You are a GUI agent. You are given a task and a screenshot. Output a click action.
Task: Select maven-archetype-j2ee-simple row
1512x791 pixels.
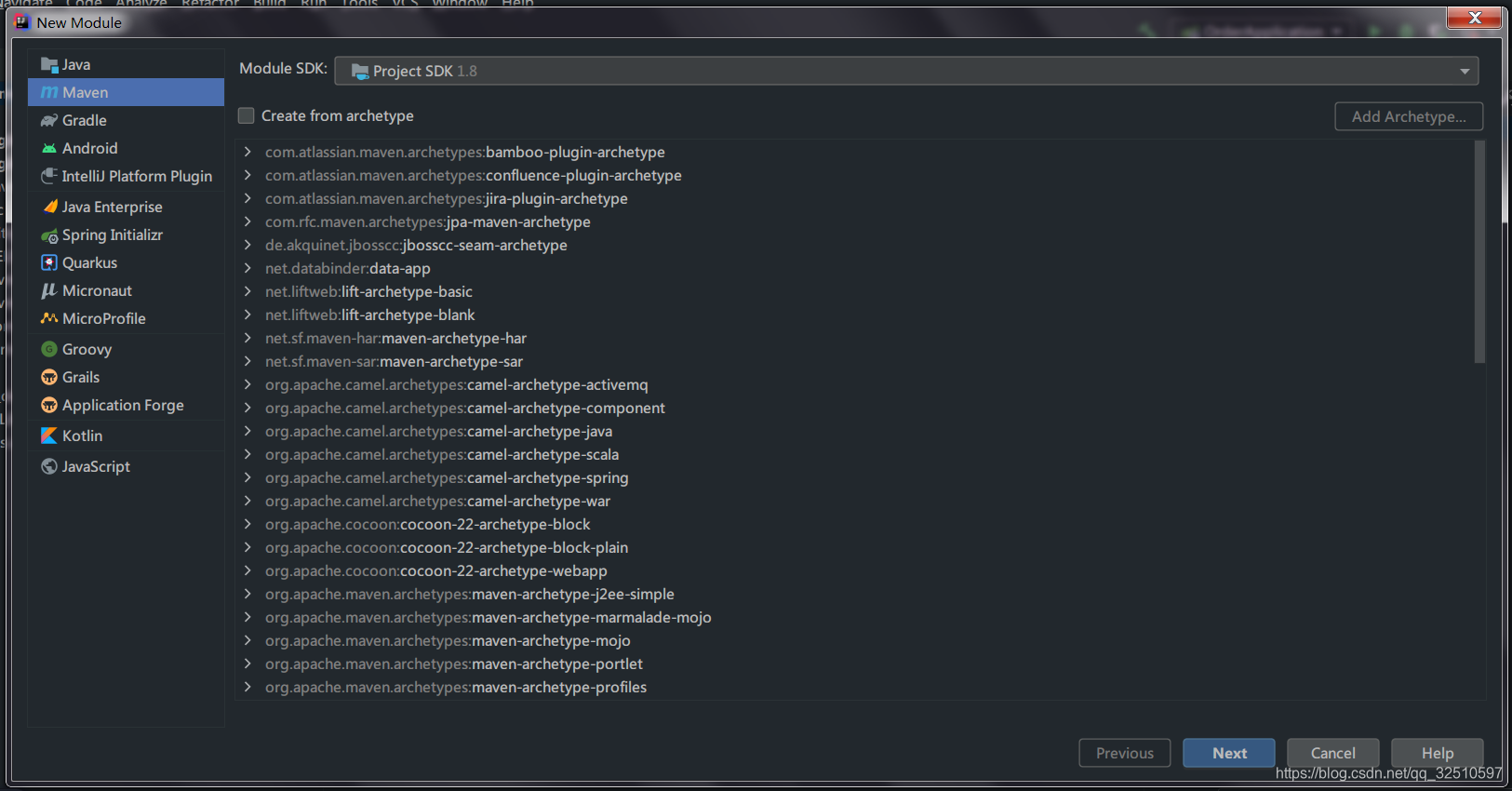point(854,594)
